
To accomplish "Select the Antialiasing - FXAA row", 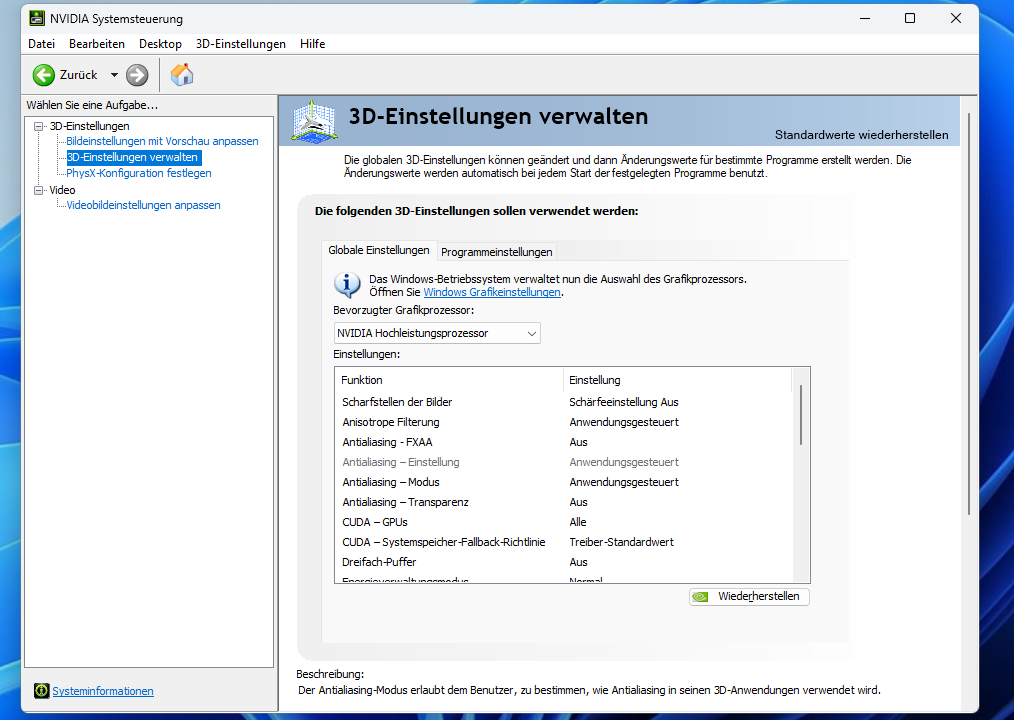I will [563, 442].
